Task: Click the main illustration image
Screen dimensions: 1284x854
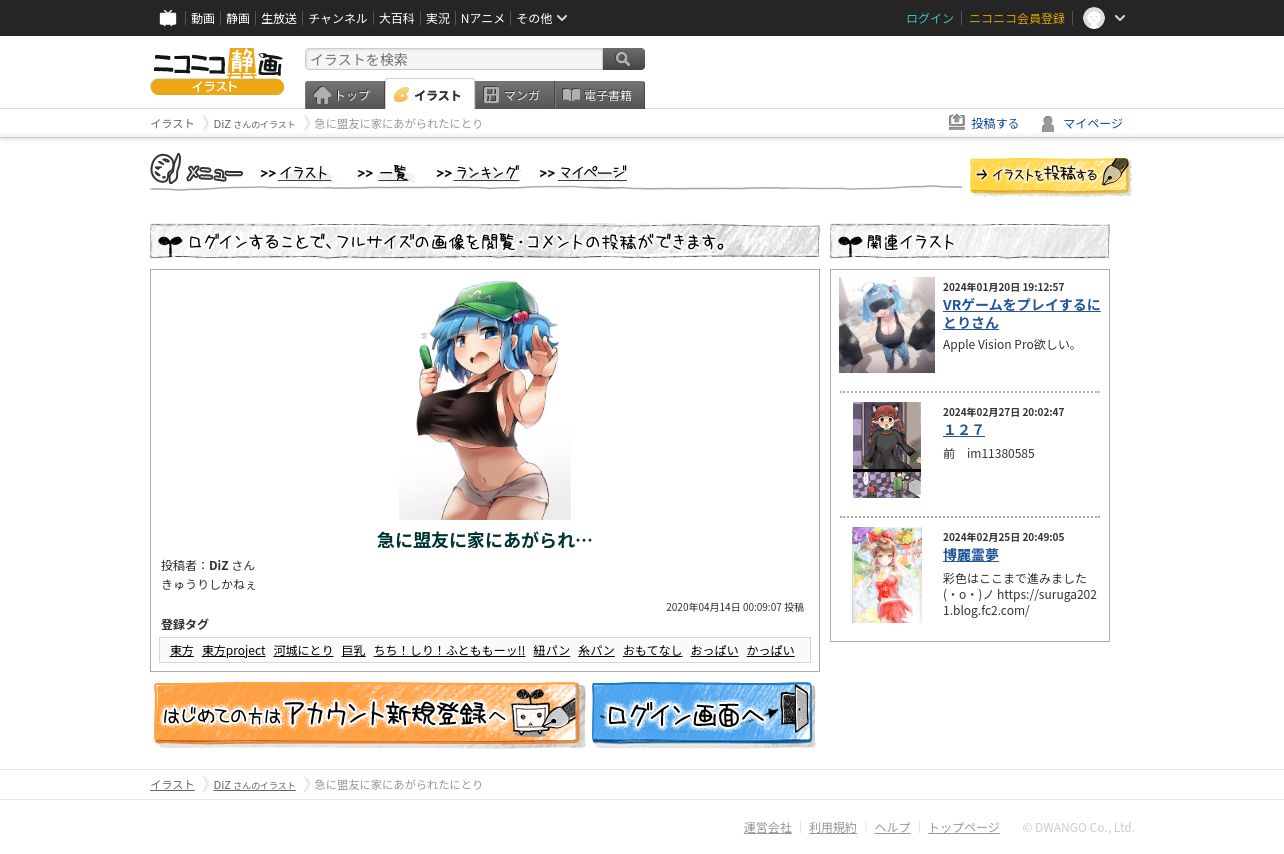Action: (x=485, y=400)
